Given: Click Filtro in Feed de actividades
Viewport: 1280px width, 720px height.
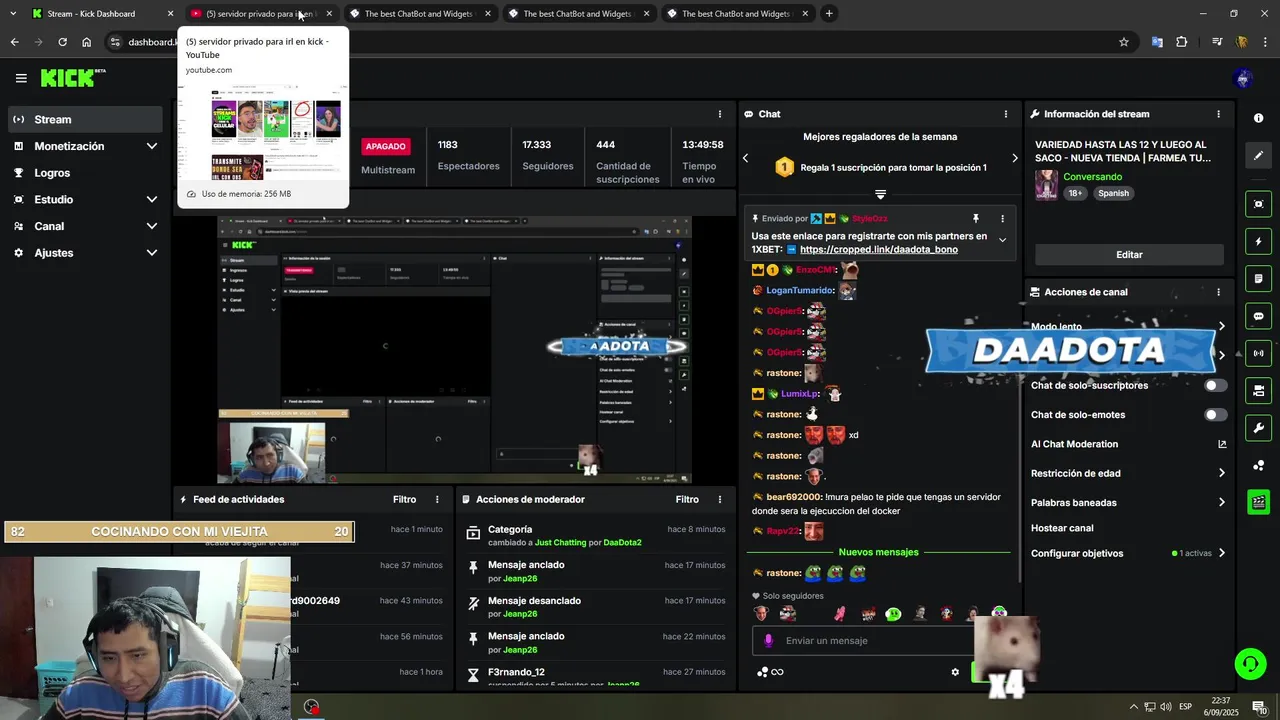Looking at the screenshot, I should point(404,499).
